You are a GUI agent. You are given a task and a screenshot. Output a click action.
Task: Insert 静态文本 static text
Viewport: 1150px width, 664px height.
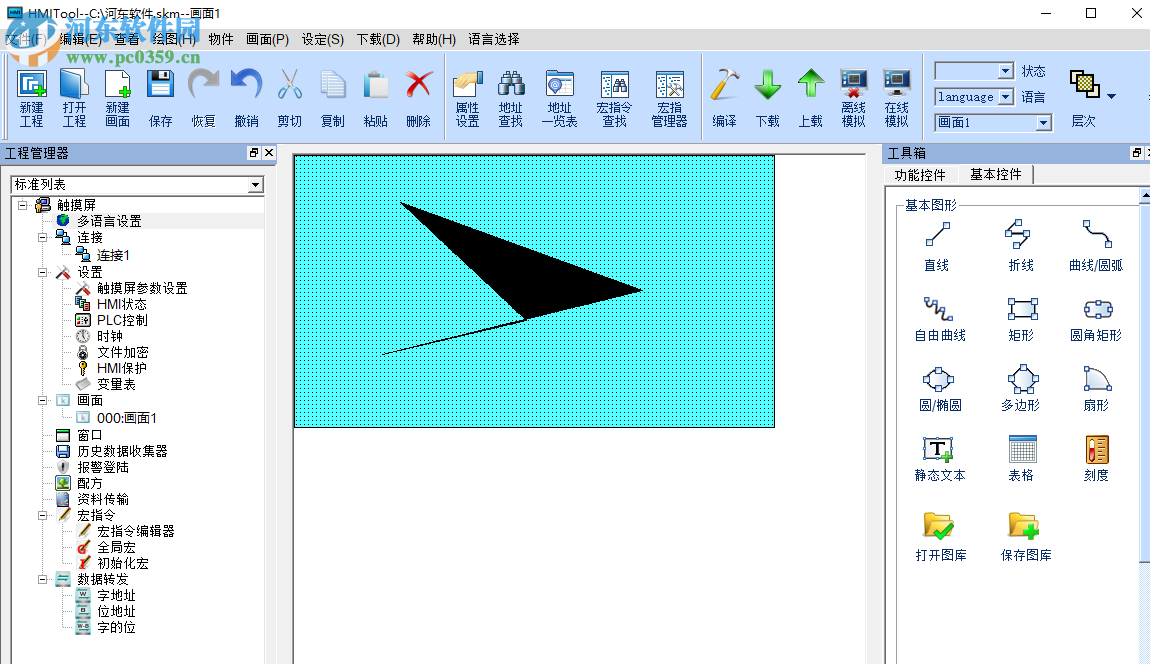(x=940, y=459)
